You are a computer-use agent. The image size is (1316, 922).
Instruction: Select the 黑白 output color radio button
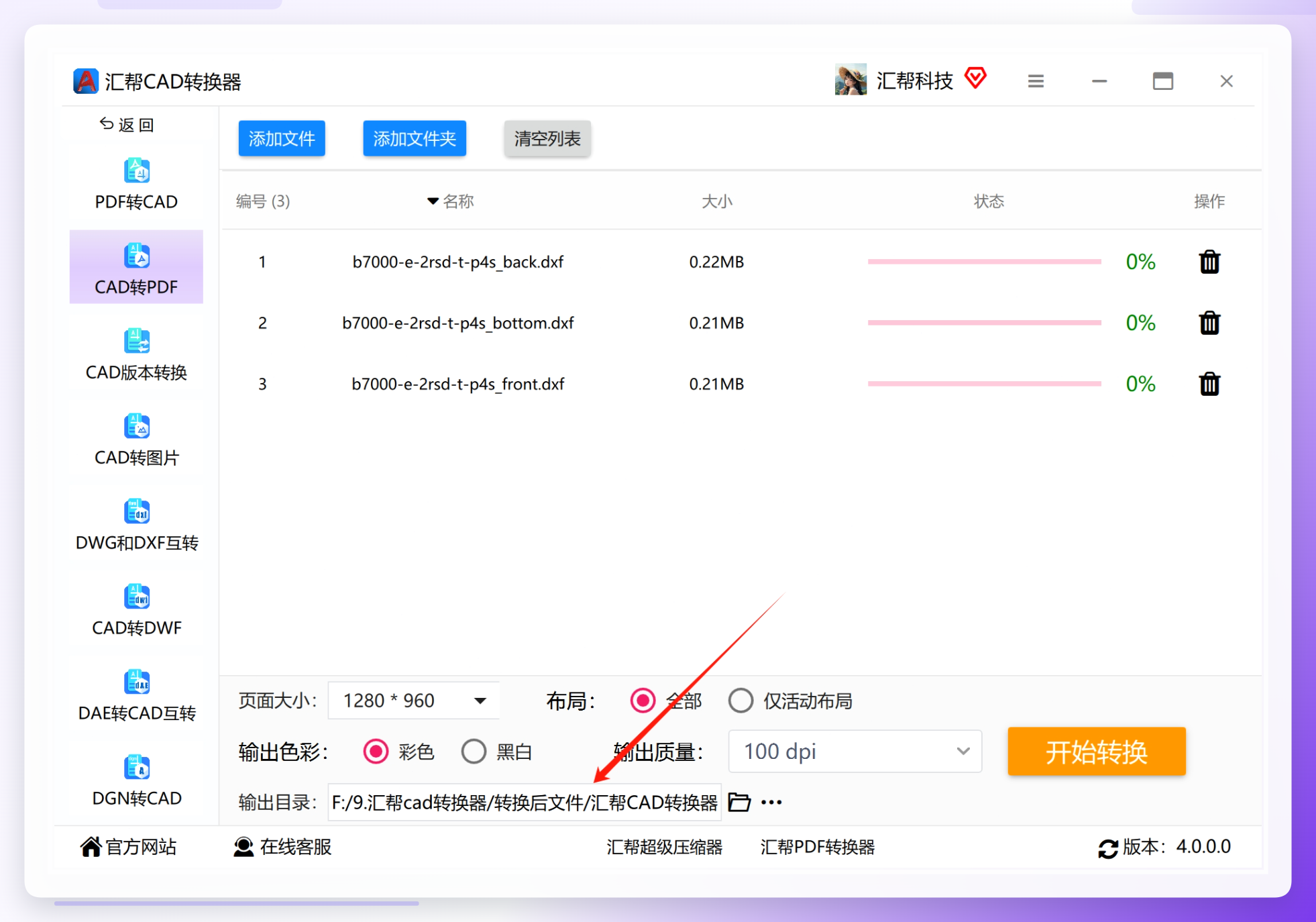tap(474, 752)
